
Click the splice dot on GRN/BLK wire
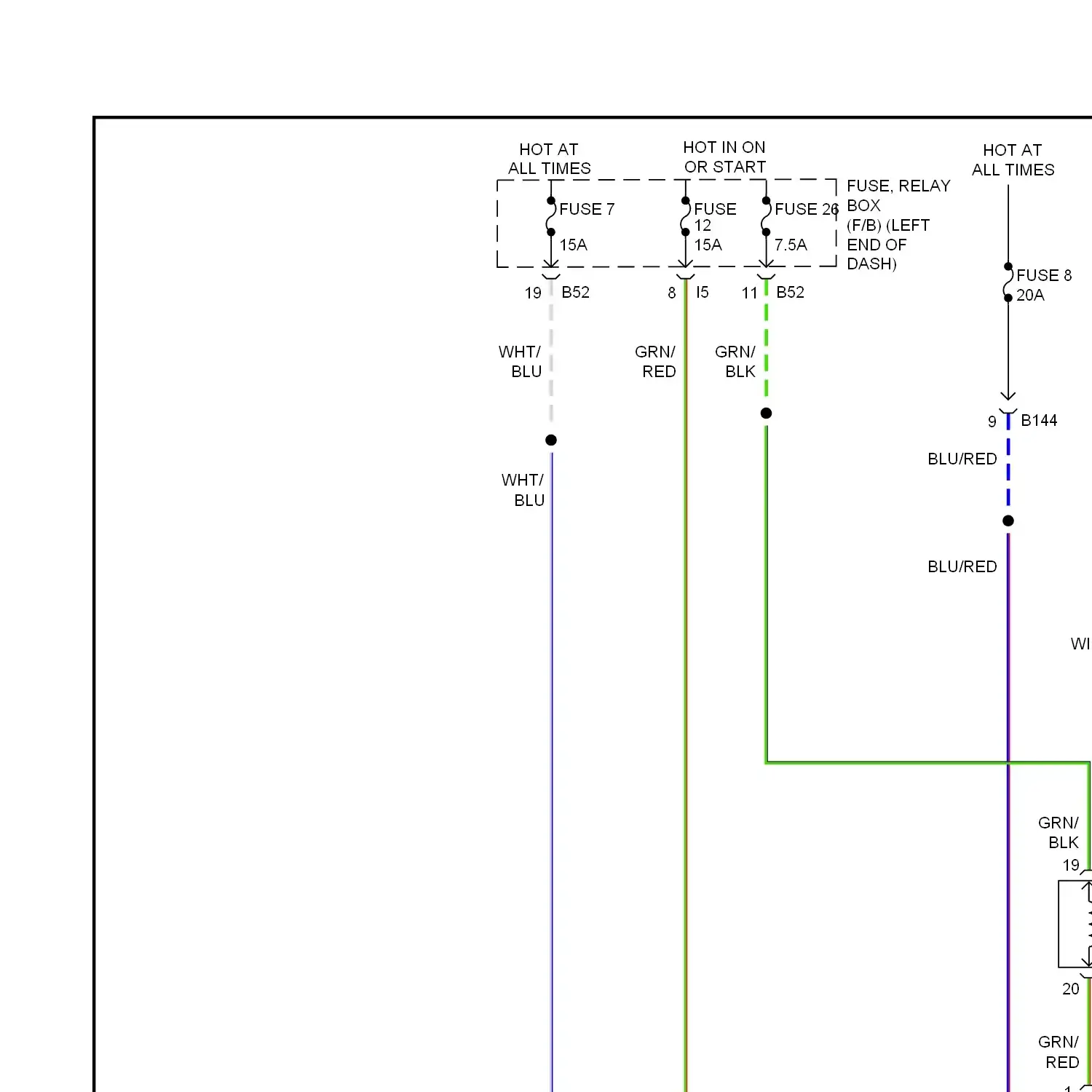click(766, 413)
